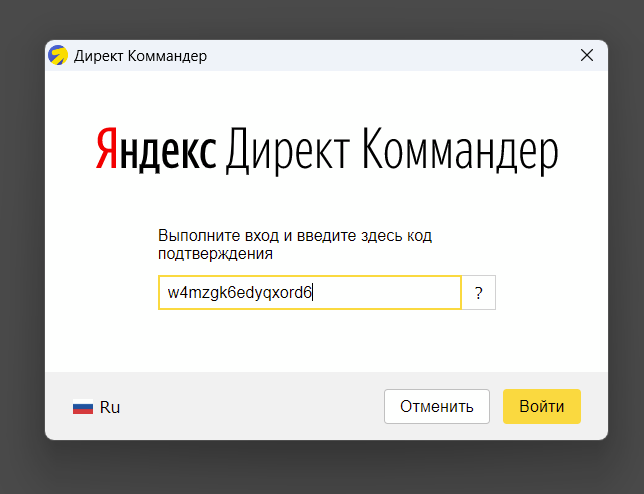Close the Директ Коммандер dialog
The width and height of the screenshot is (644, 494).
point(586,55)
